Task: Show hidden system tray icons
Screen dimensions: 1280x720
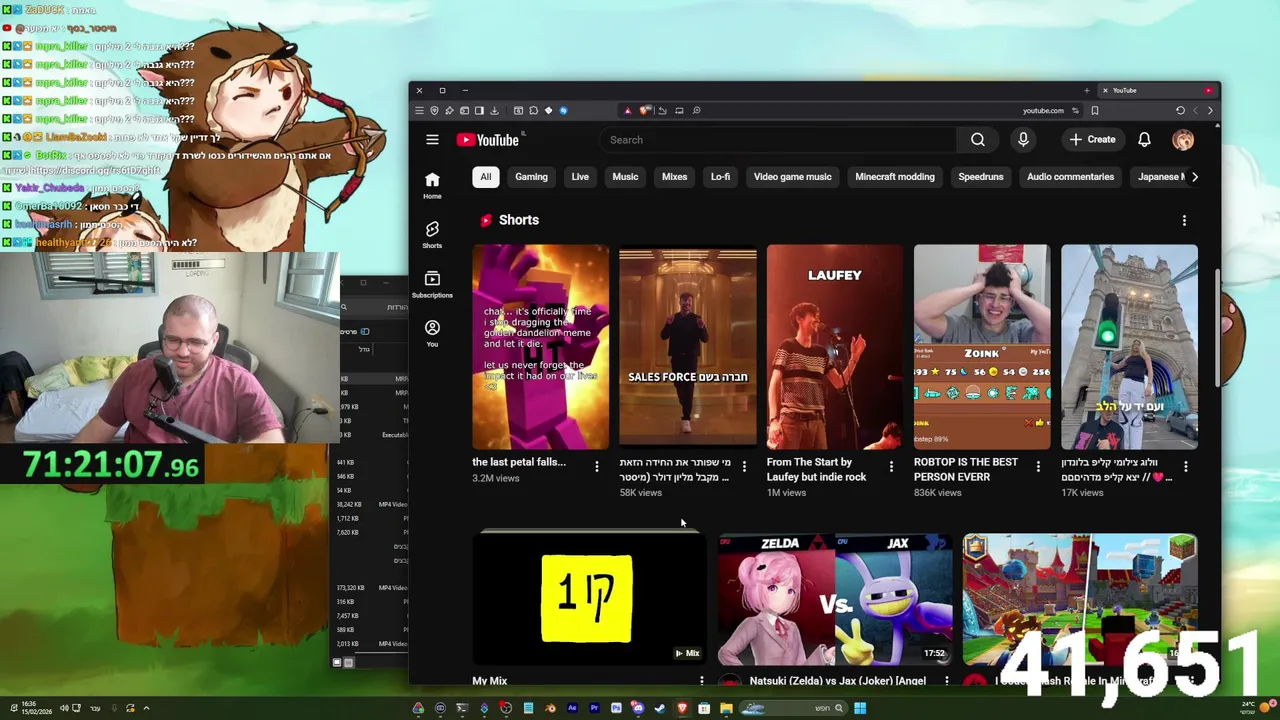Action: 146,708
